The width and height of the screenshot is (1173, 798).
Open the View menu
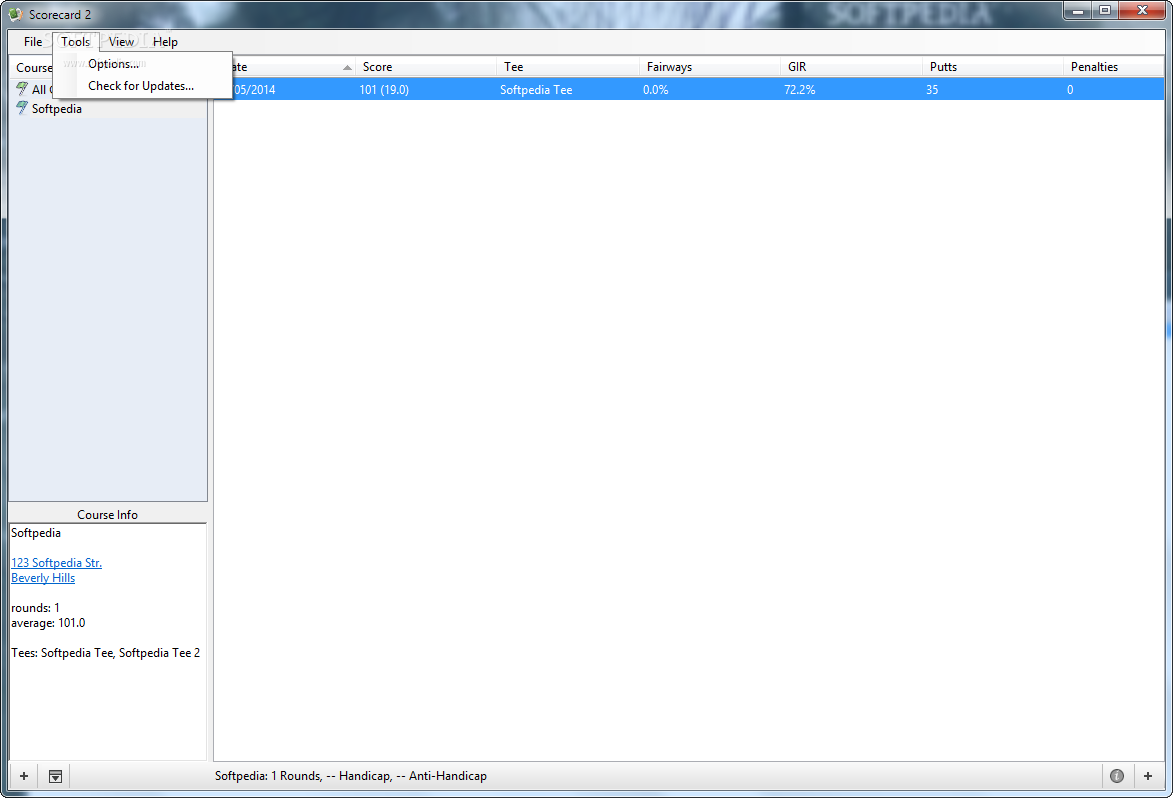[x=121, y=42]
